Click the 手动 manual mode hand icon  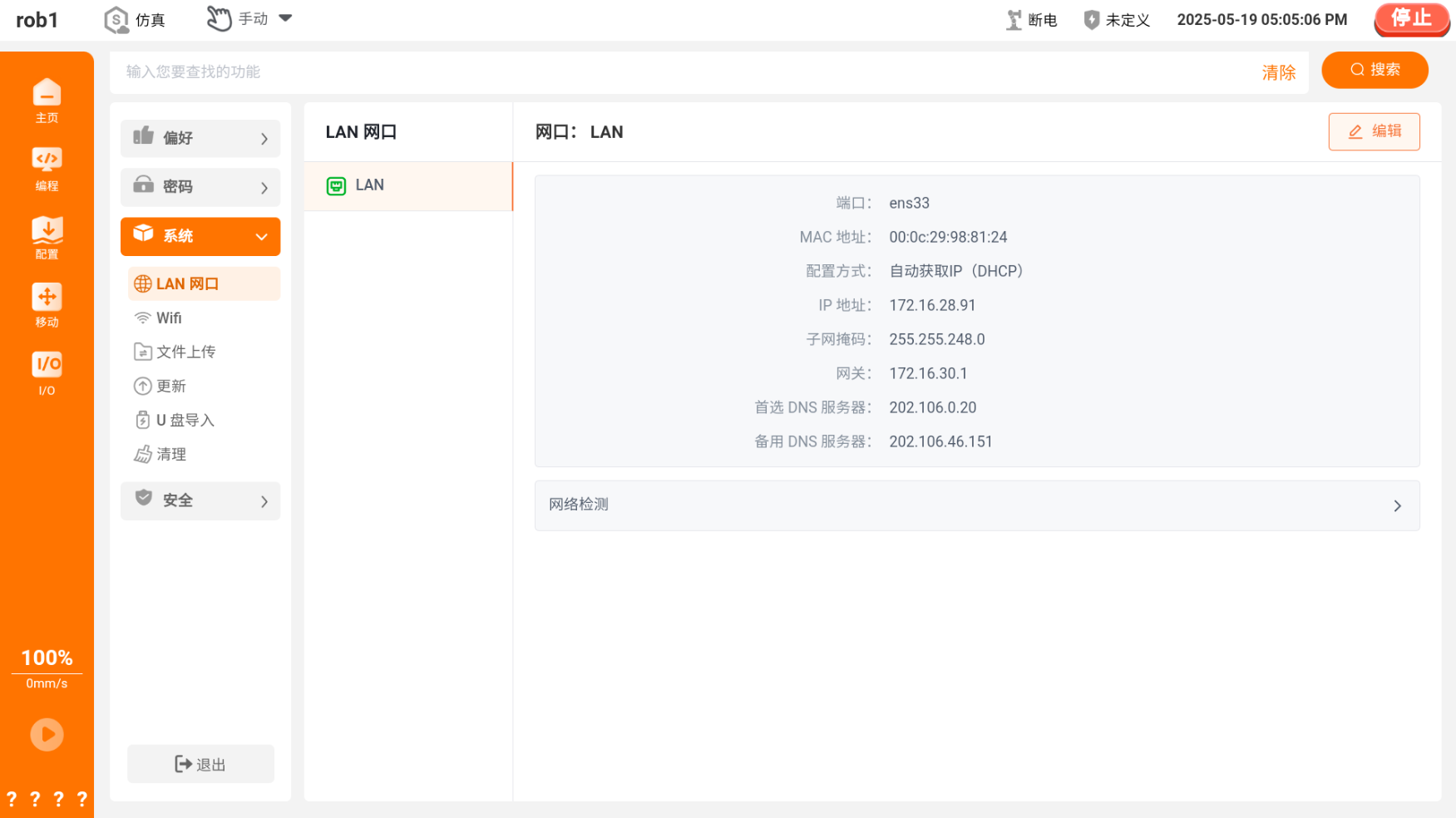(x=219, y=18)
